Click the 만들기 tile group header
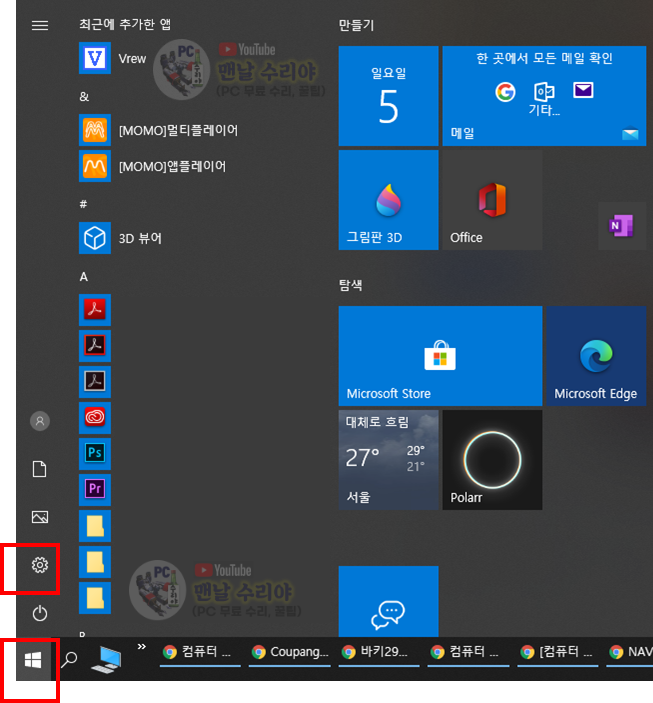The image size is (653, 703). click(356, 25)
